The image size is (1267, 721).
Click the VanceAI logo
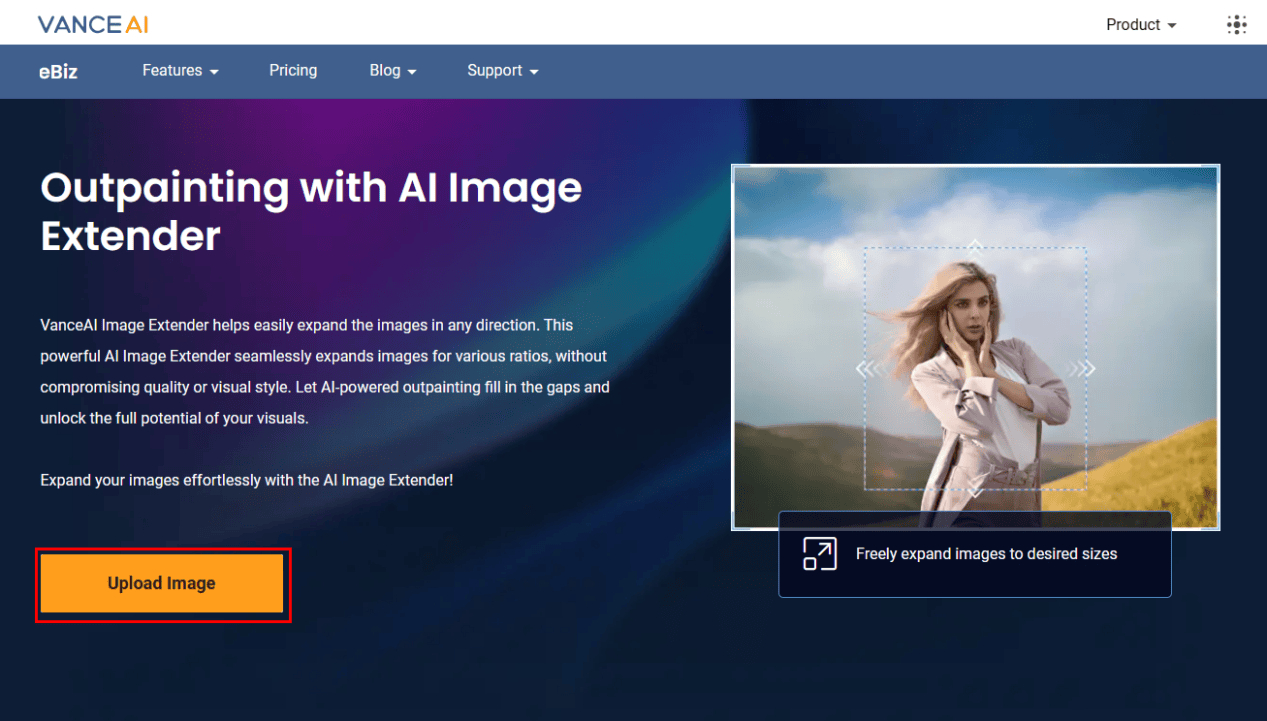[93, 24]
